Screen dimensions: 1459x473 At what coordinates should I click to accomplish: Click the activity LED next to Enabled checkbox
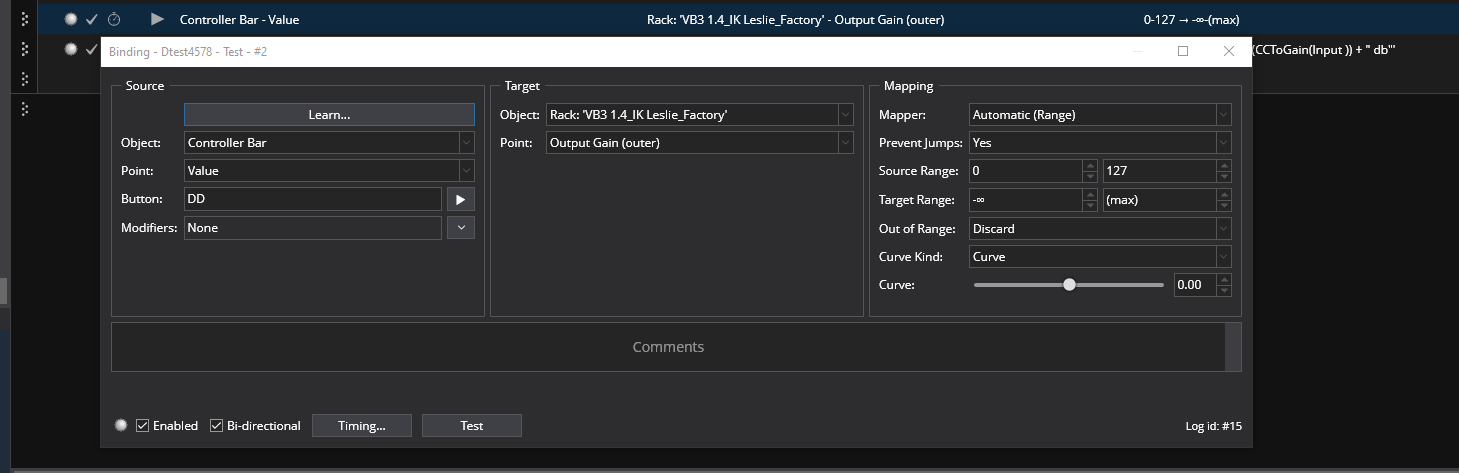pyautogui.click(x=122, y=425)
